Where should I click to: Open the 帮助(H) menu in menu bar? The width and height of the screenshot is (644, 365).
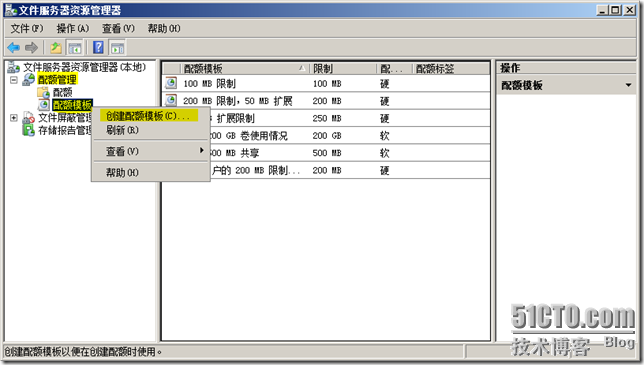pyautogui.click(x=164, y=29)
